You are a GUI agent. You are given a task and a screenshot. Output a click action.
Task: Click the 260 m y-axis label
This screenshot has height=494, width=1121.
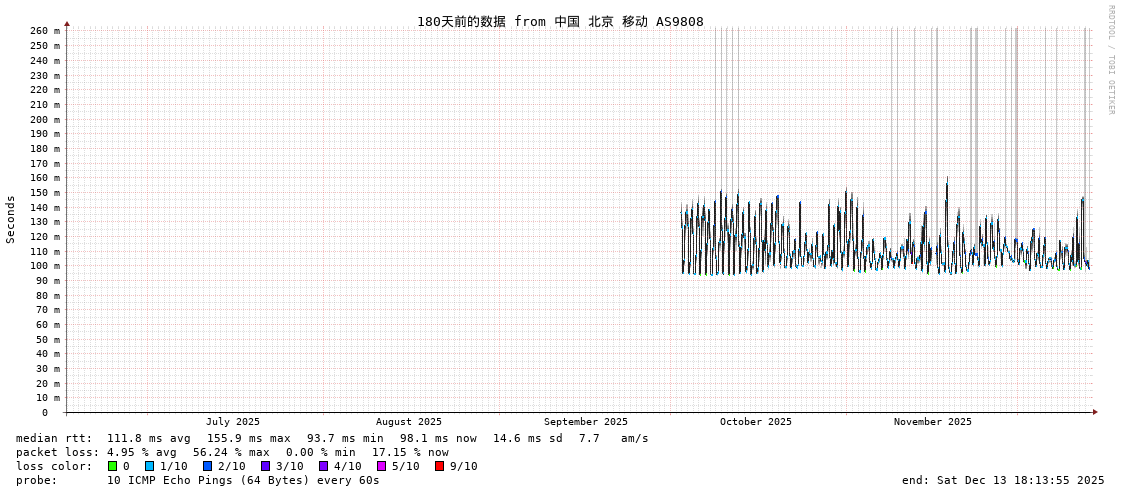point(44,31)
